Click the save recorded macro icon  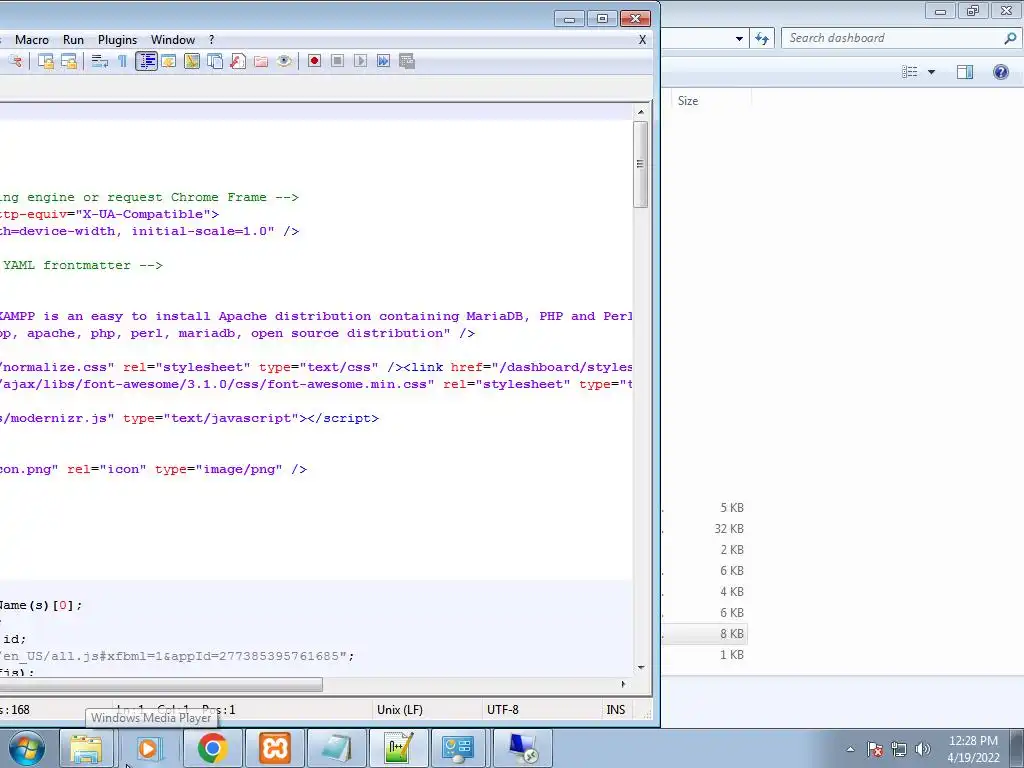click(x=407, y=61)
